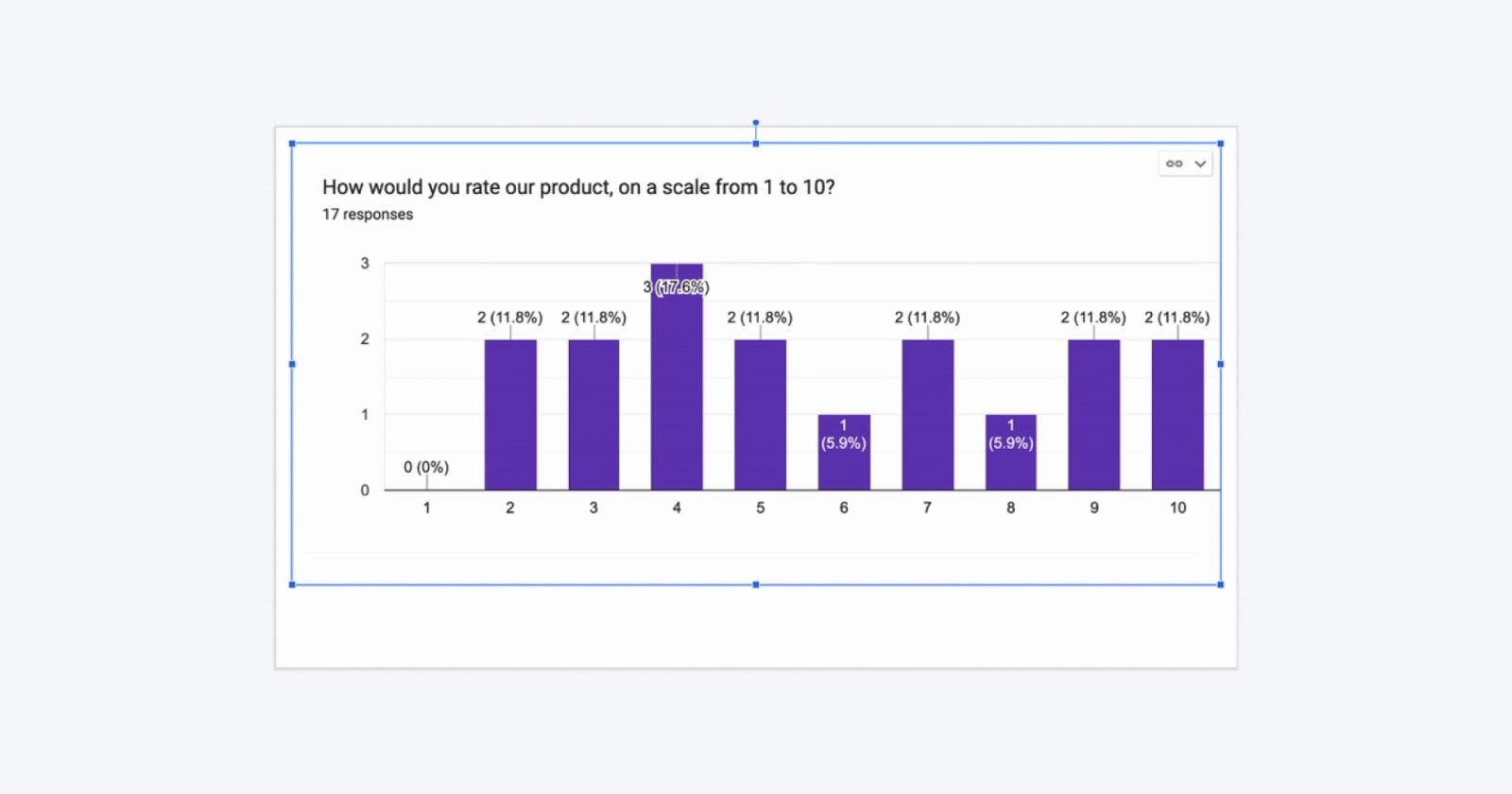Click the chart title about rating our product
The image size is (1512, 794).
coord(578,187)
